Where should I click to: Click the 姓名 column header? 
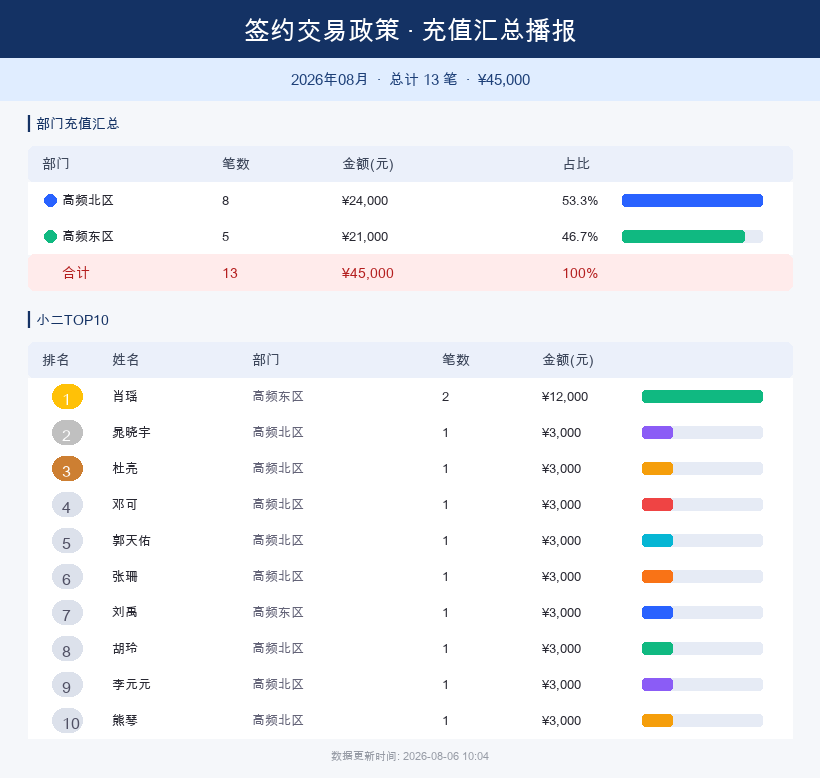click(126, 360)
